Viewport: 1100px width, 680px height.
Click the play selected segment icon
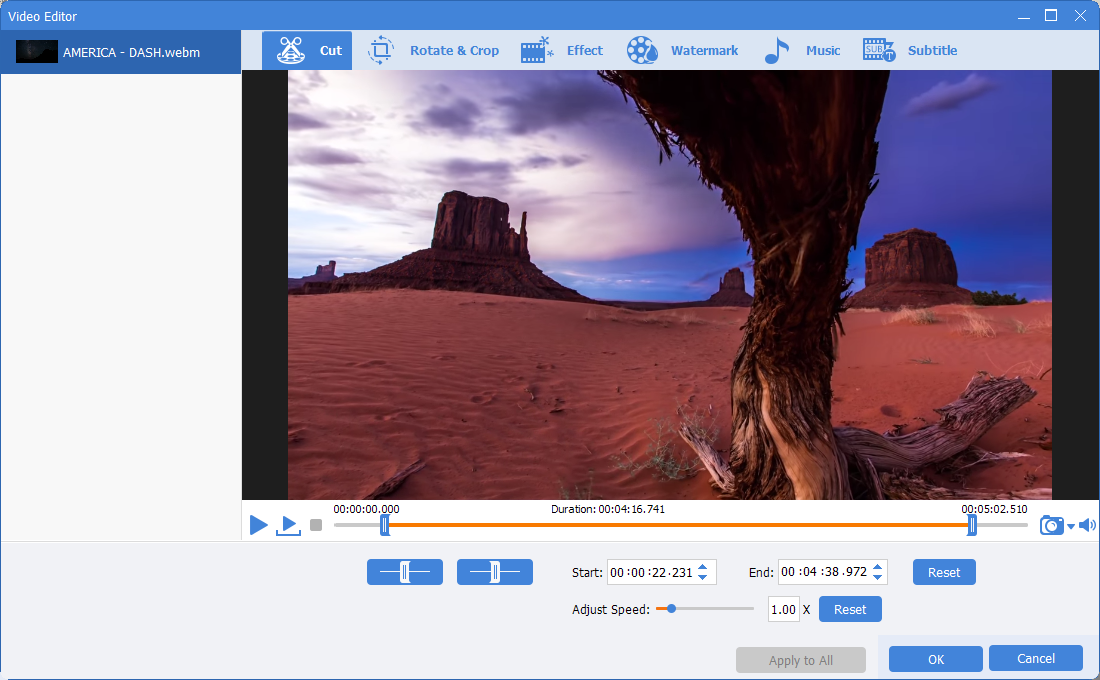(289, 525)
